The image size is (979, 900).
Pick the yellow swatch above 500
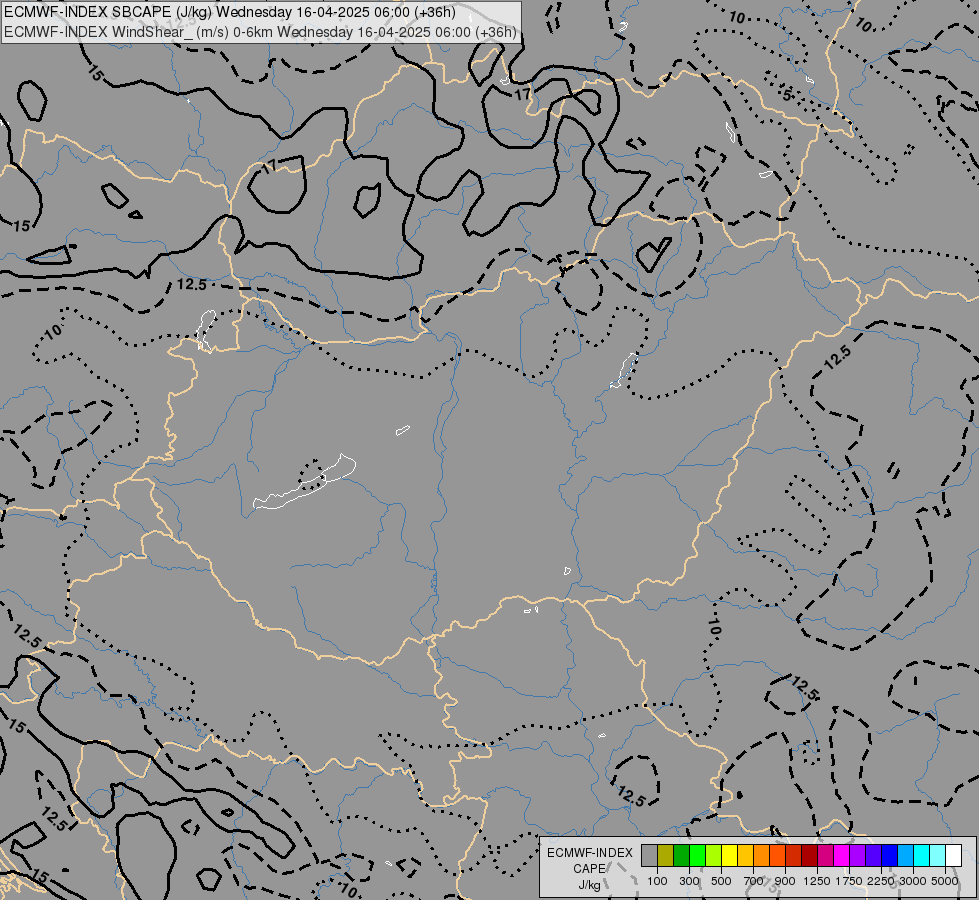pyautogui.click(x=729, y=855)
